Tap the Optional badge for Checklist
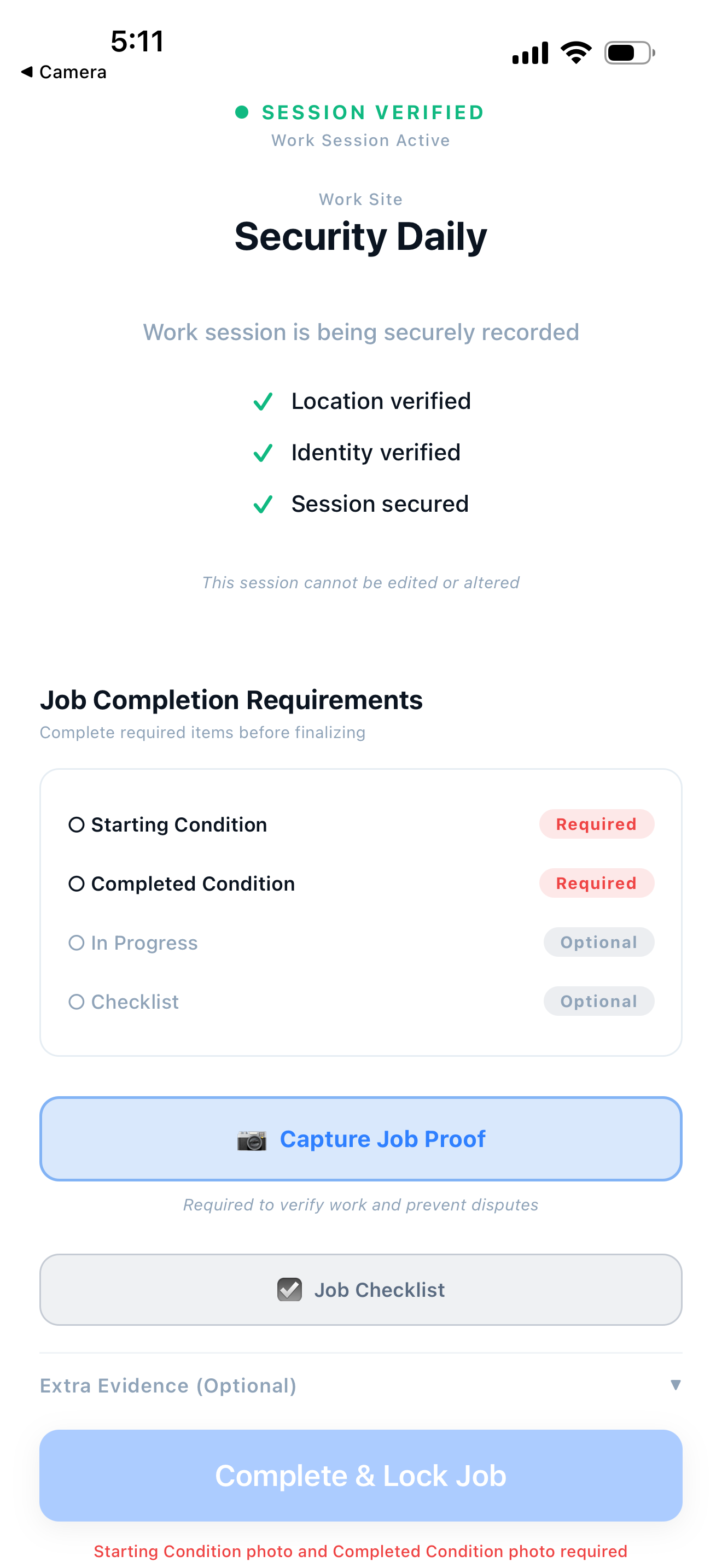This screenshot has height=1568, width=722. coord(598,1001)
